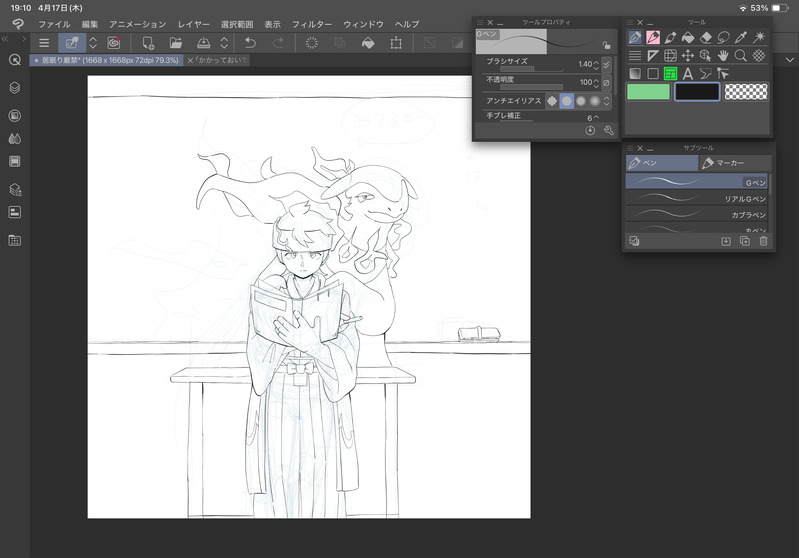Select the Figure rectangle tool

(653, 74)
